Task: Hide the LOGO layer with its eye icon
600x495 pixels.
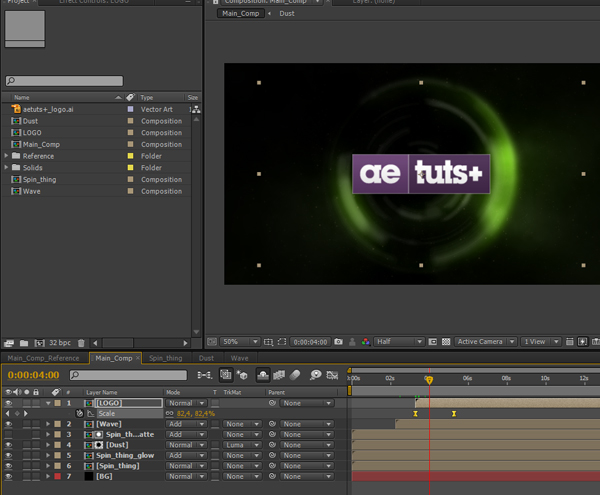Action: (x=8, y=403)
